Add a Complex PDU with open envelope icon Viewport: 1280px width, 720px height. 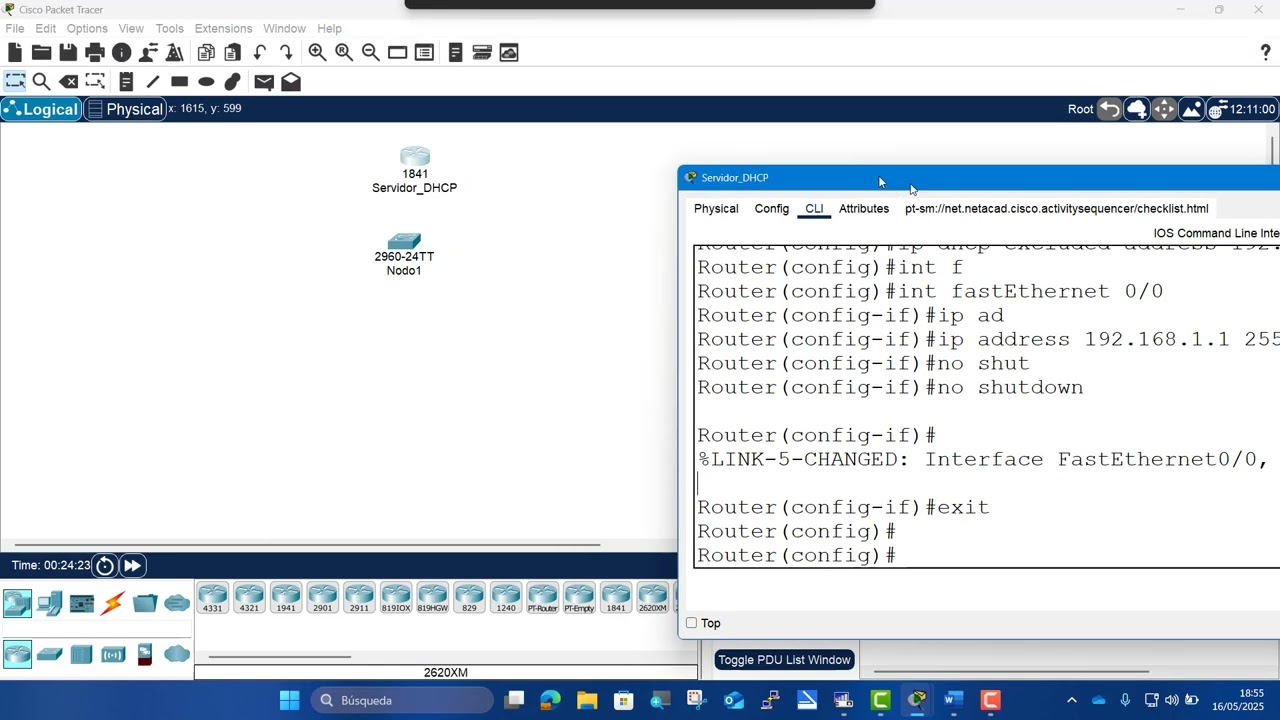click(x=291, y=82)
